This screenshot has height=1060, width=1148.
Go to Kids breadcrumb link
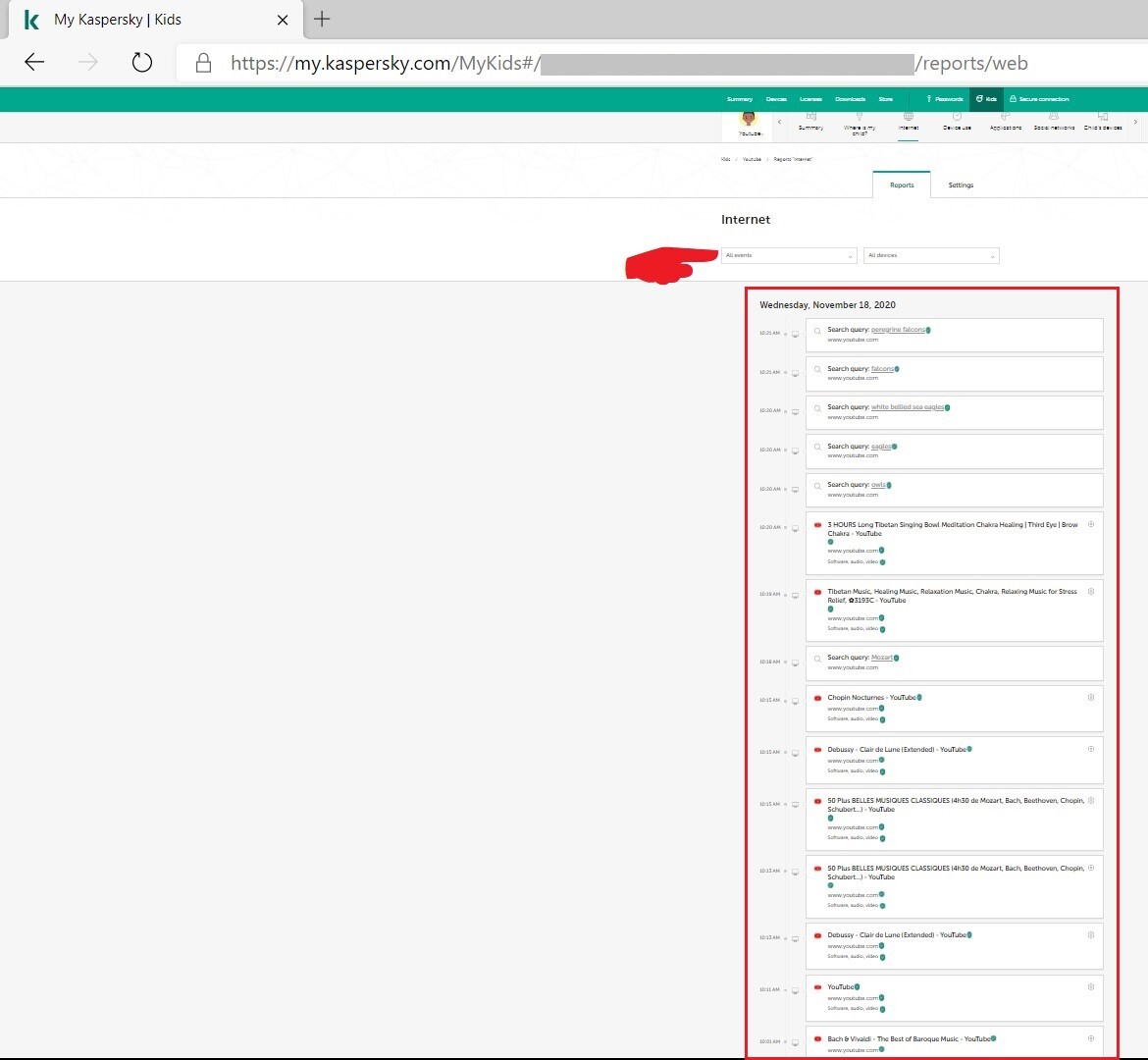725,159
